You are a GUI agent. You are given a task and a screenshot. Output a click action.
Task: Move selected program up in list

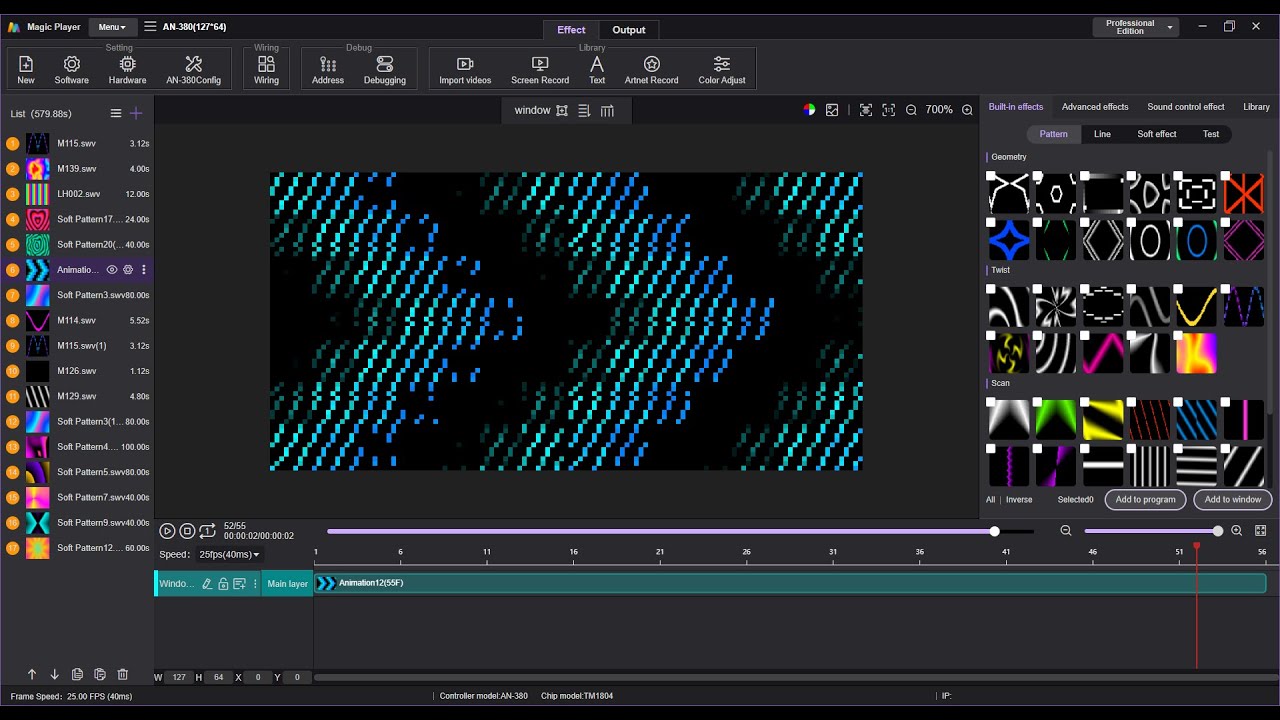(32, 675)
